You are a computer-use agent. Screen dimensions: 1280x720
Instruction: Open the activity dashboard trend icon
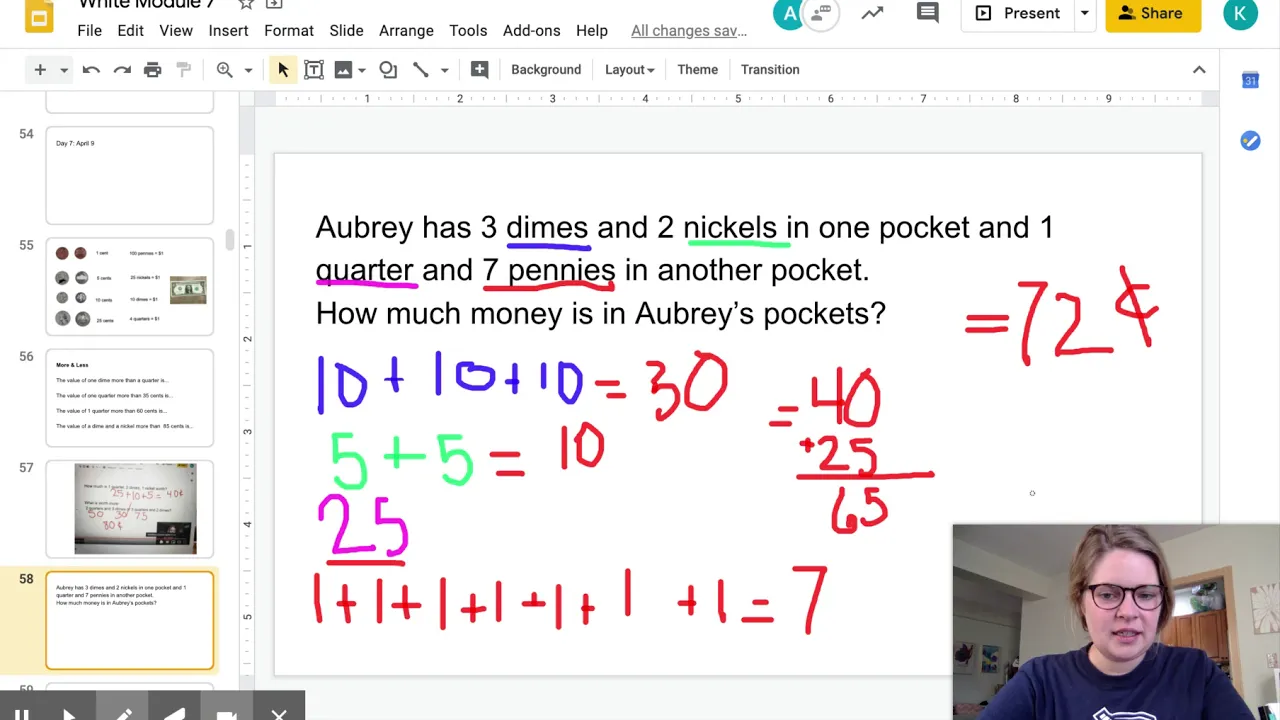coord(873,13)
